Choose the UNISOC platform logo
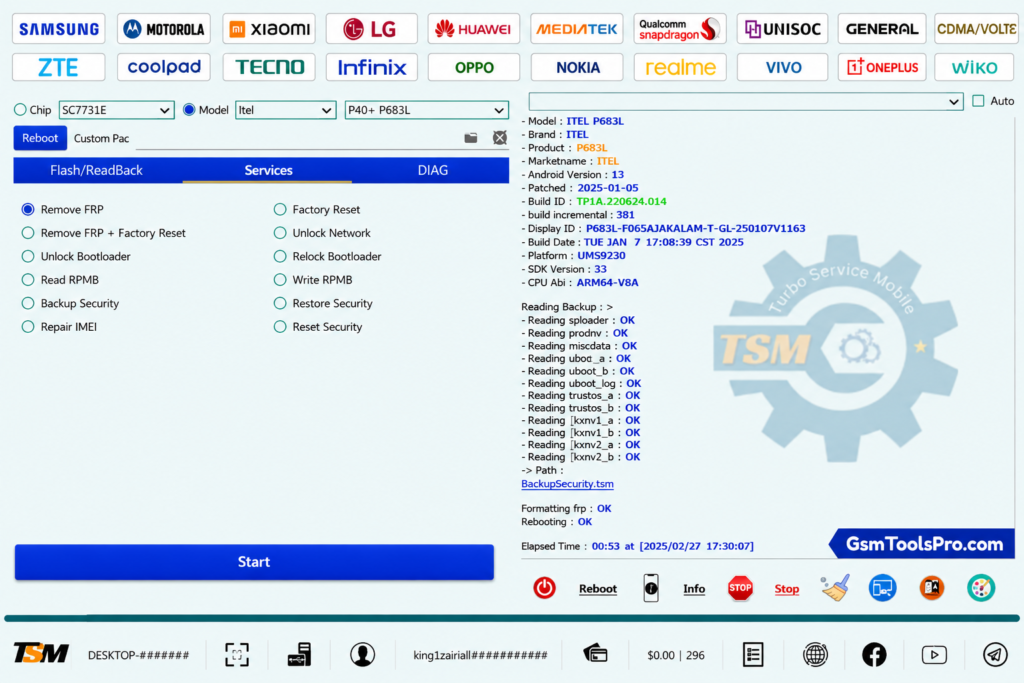This screenshot has height=683, width=1024. click(x=782, y=29)
